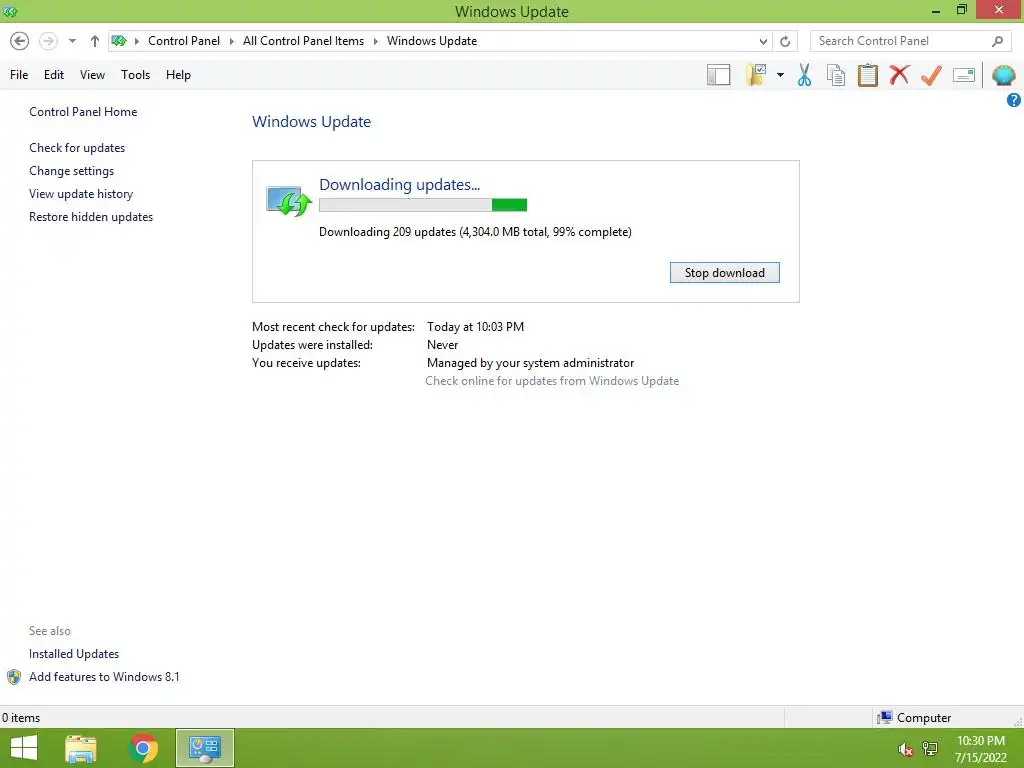Expand chevron before Control Panel breadcrumb
This screenshot has width=1024, height=768.
point(137,41)
